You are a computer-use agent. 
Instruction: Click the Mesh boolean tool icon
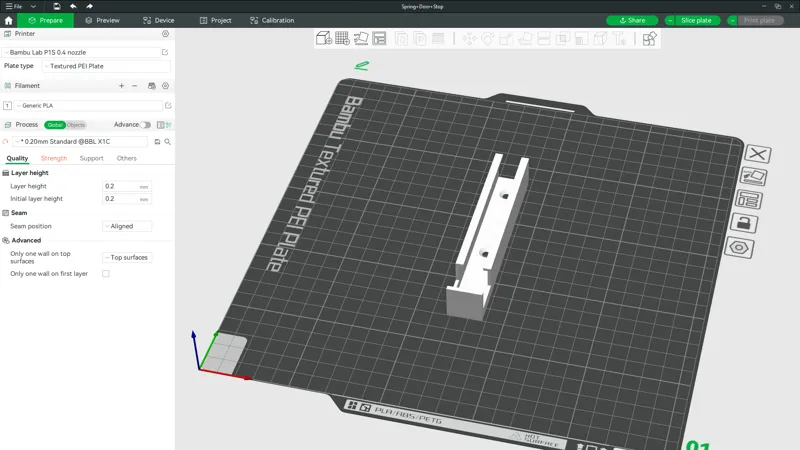coord(563,39)
